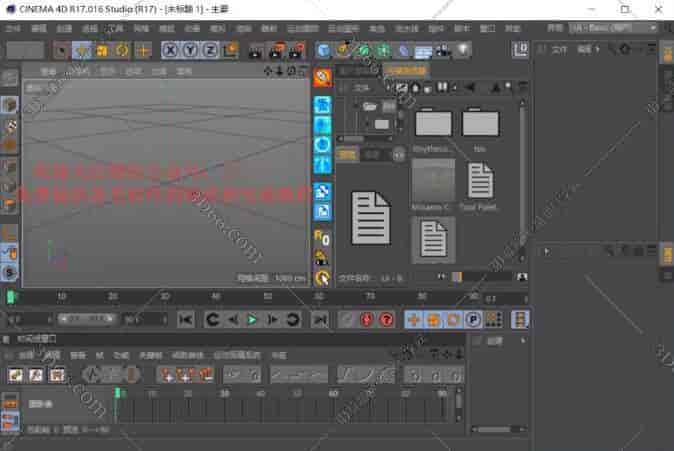Toggle Rotation keyframe recording
Image resolution: width=674 pixels, height=451 pixels.
point(453,319)
